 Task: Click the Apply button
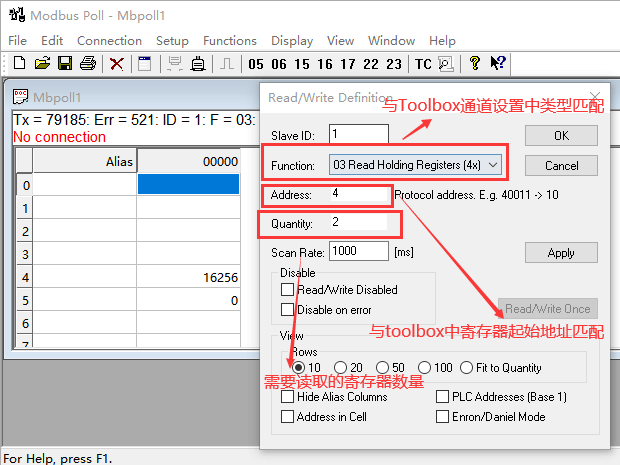561,253
